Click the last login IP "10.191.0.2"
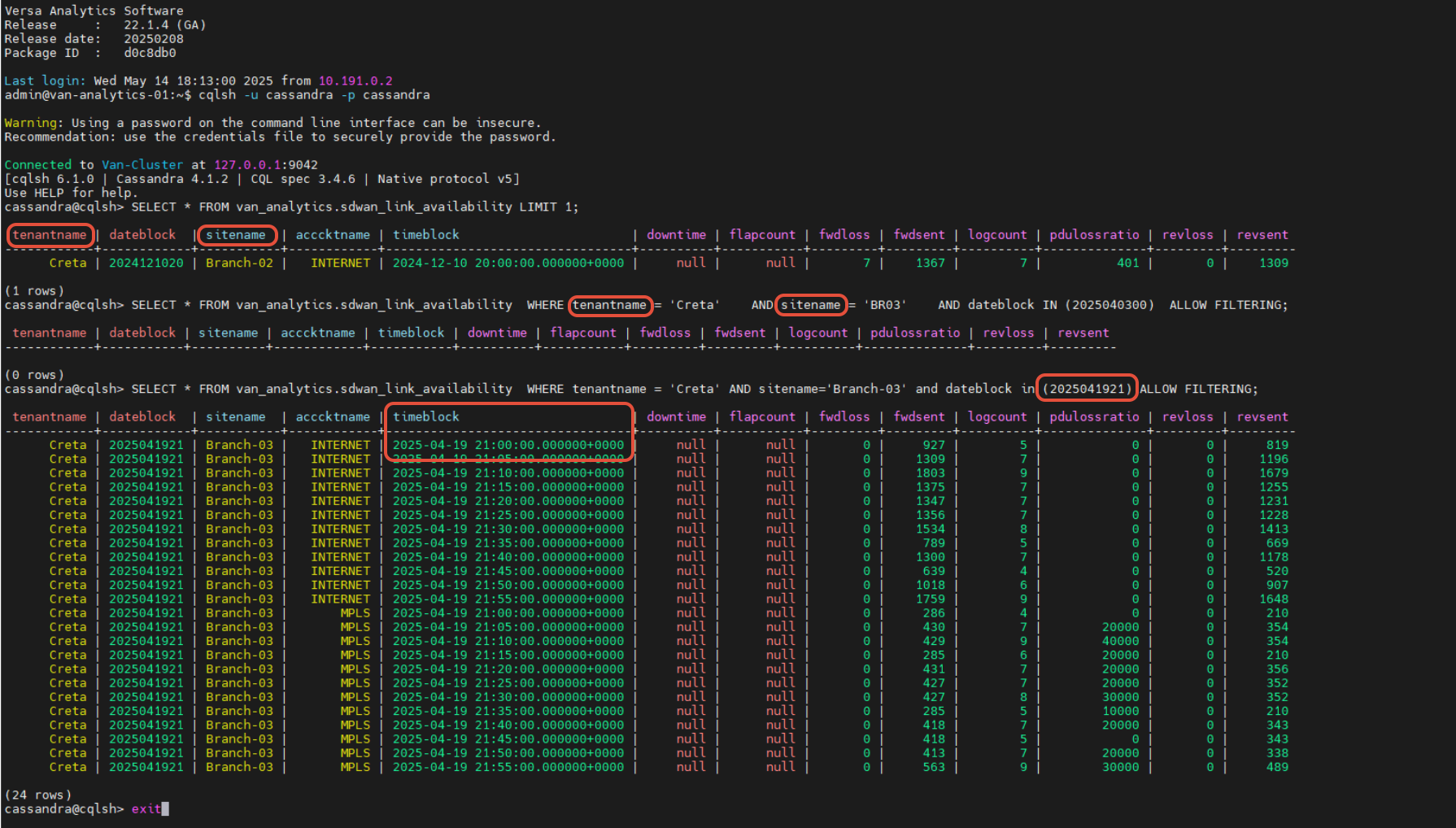The height and width of the screenshot is (828, 1456). point(355,81)
